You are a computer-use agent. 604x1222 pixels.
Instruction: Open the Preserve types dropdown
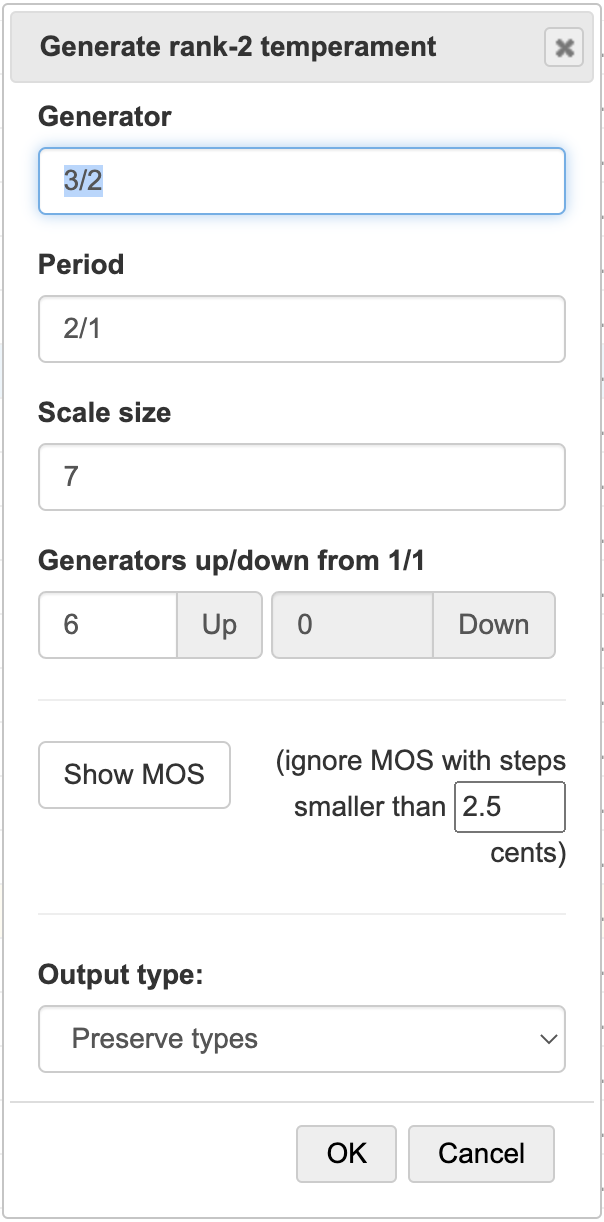pos(301,1039)
